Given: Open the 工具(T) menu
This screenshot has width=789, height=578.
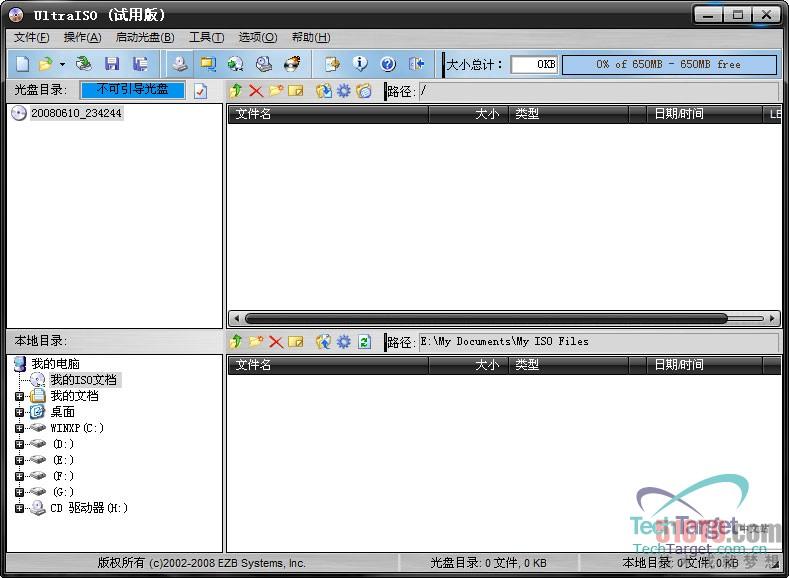Looking at the screenshot, I should pyautogui.click(x=206, y=38).
